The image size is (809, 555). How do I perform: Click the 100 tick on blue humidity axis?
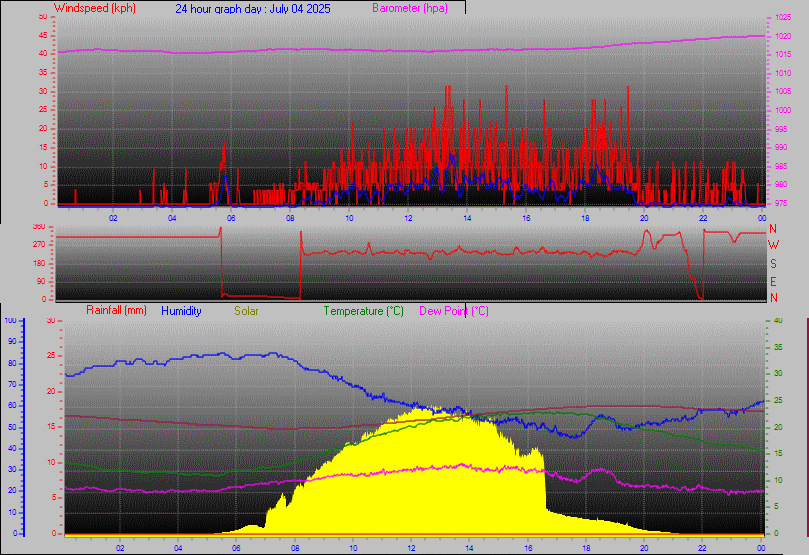point(10,320)
